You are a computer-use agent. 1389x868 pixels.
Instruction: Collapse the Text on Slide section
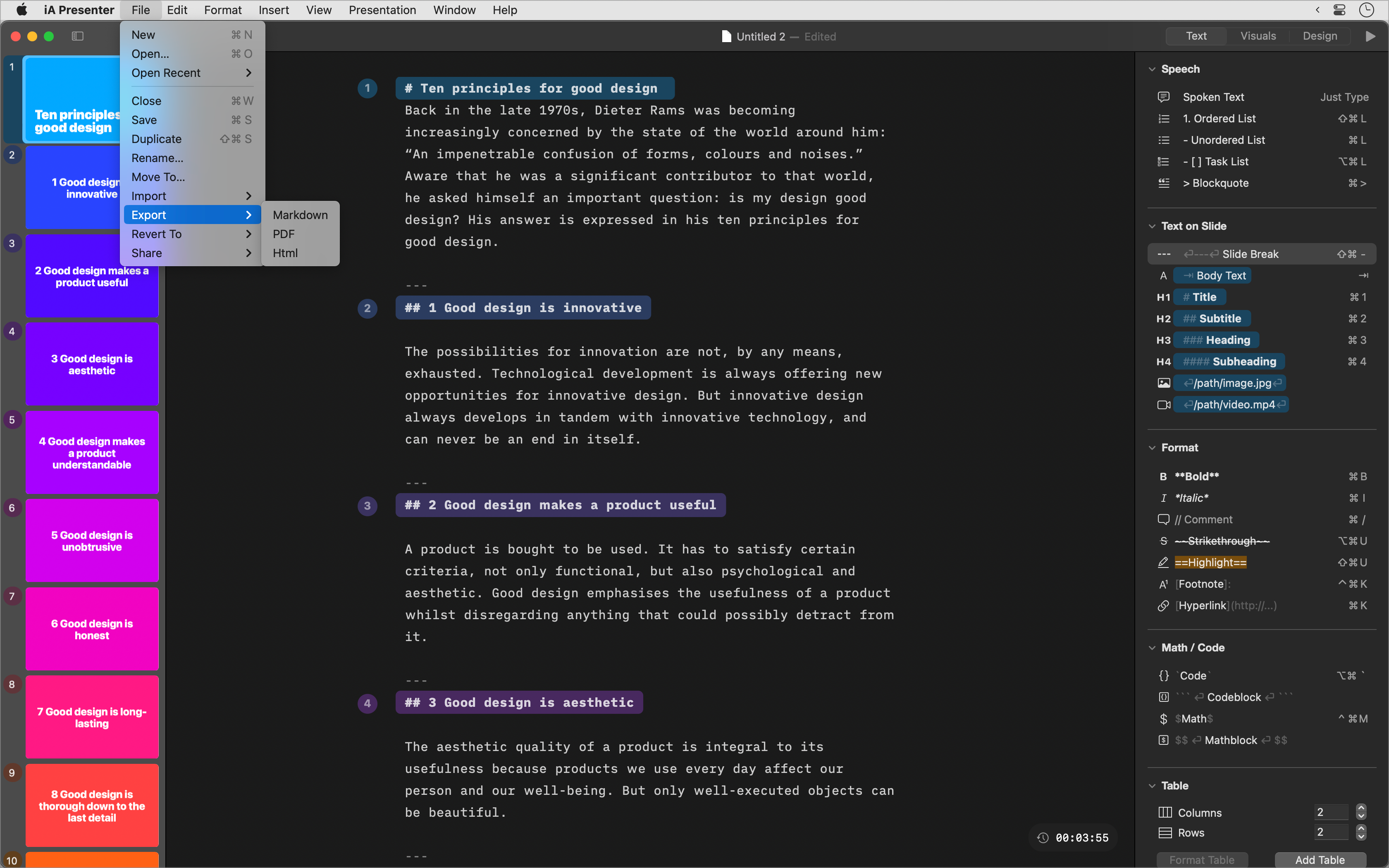point(1152,226)
